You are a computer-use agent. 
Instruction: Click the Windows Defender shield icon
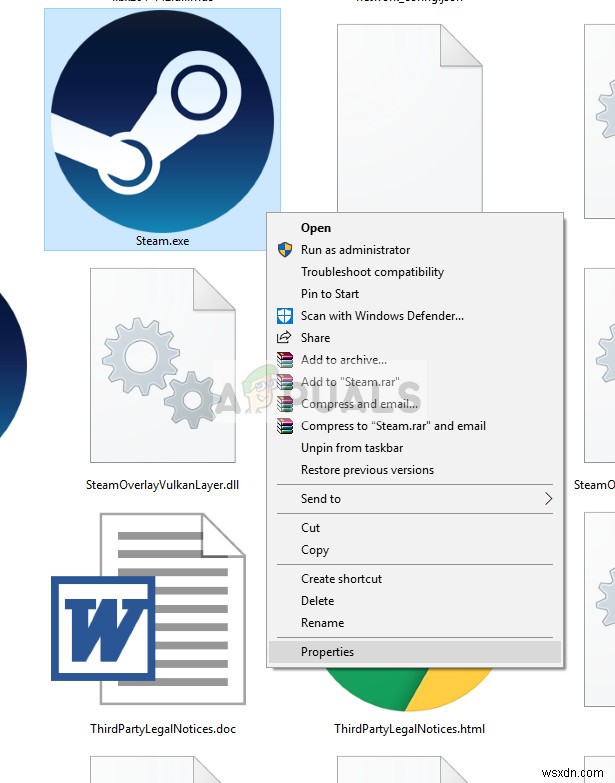285,316
